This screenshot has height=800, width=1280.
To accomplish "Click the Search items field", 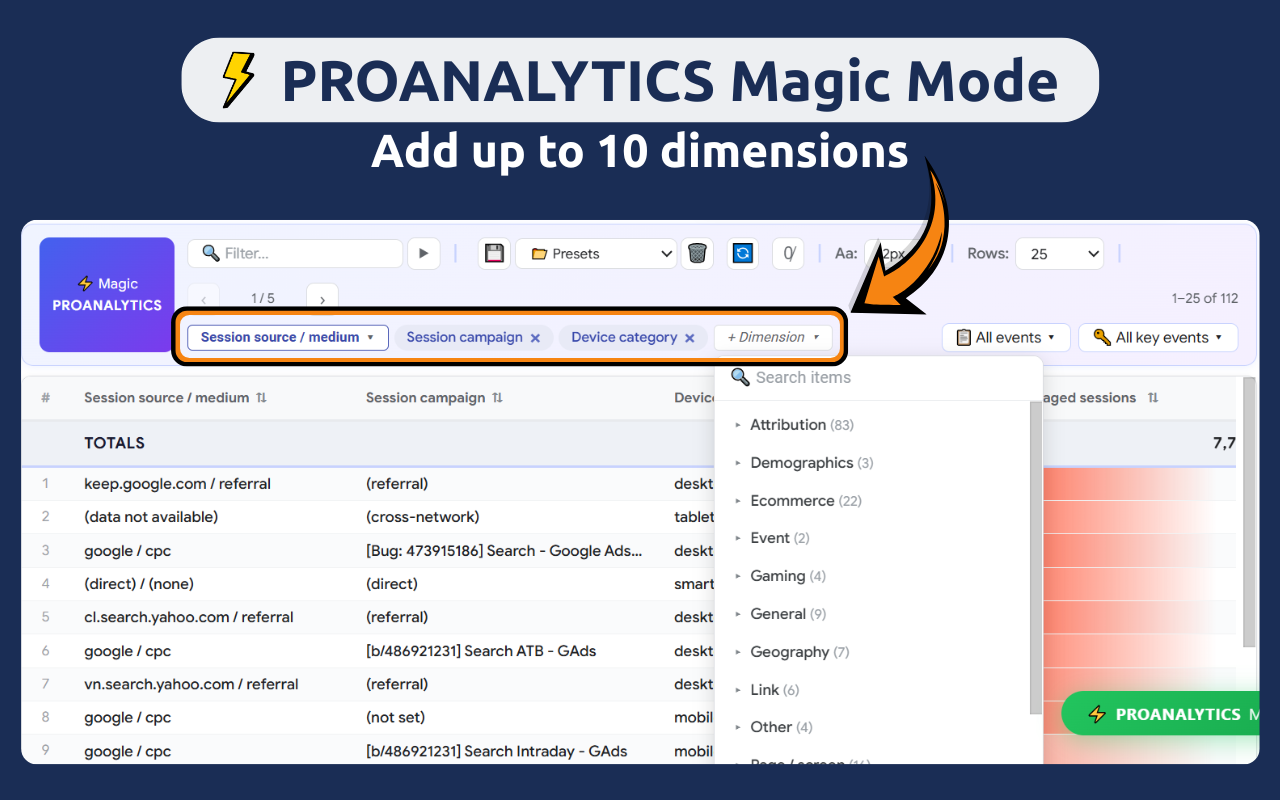I will [x=878, y=377].
